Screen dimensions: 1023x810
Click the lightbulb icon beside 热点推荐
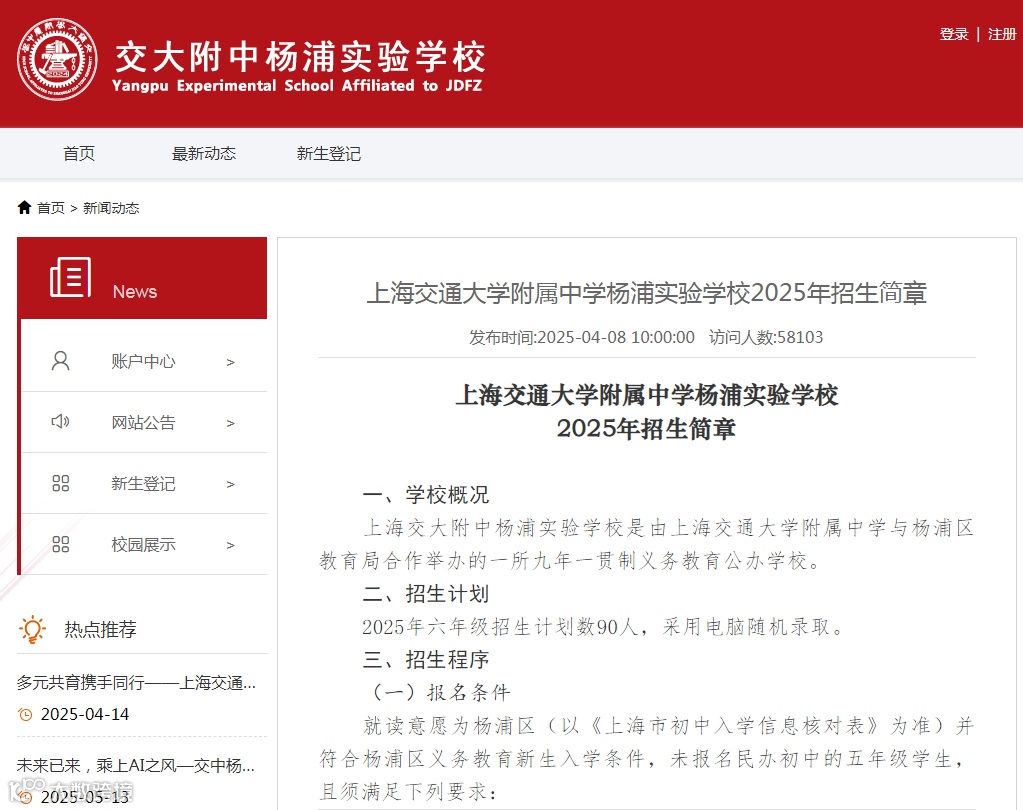point(33,629)
